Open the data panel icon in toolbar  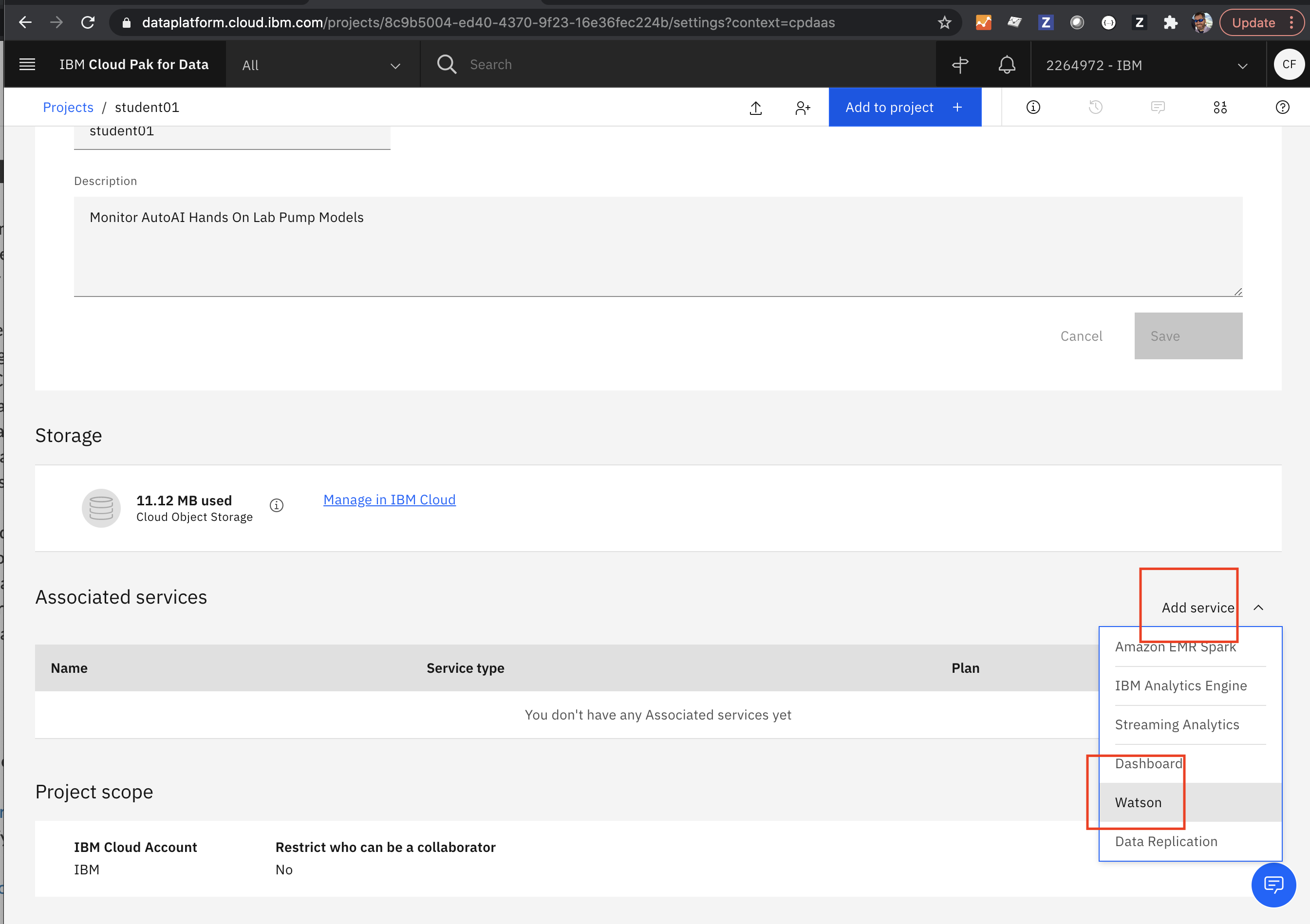pos(1220,107)
